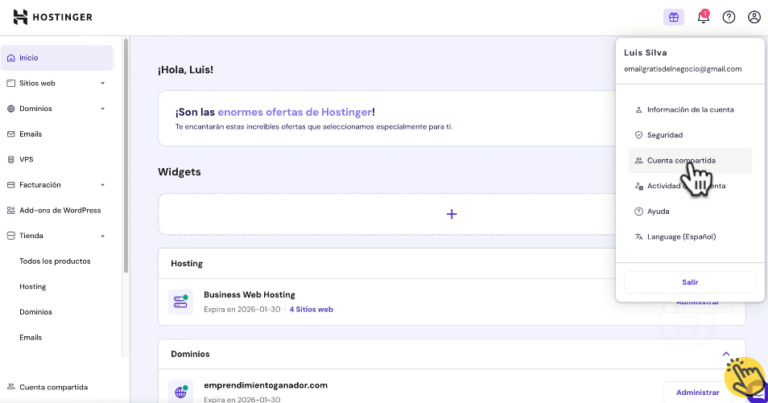Choose Seguridad from the profile menu
Screen dimensions: 768x403
[x=664, y=134]
